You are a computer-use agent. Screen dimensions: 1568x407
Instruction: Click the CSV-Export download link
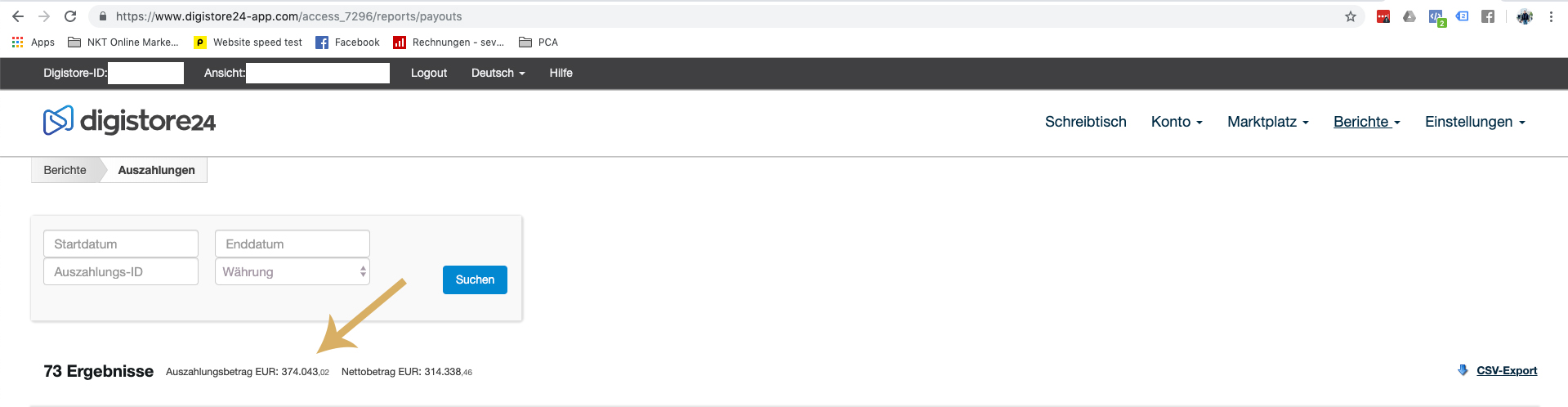coord(1506,370)
